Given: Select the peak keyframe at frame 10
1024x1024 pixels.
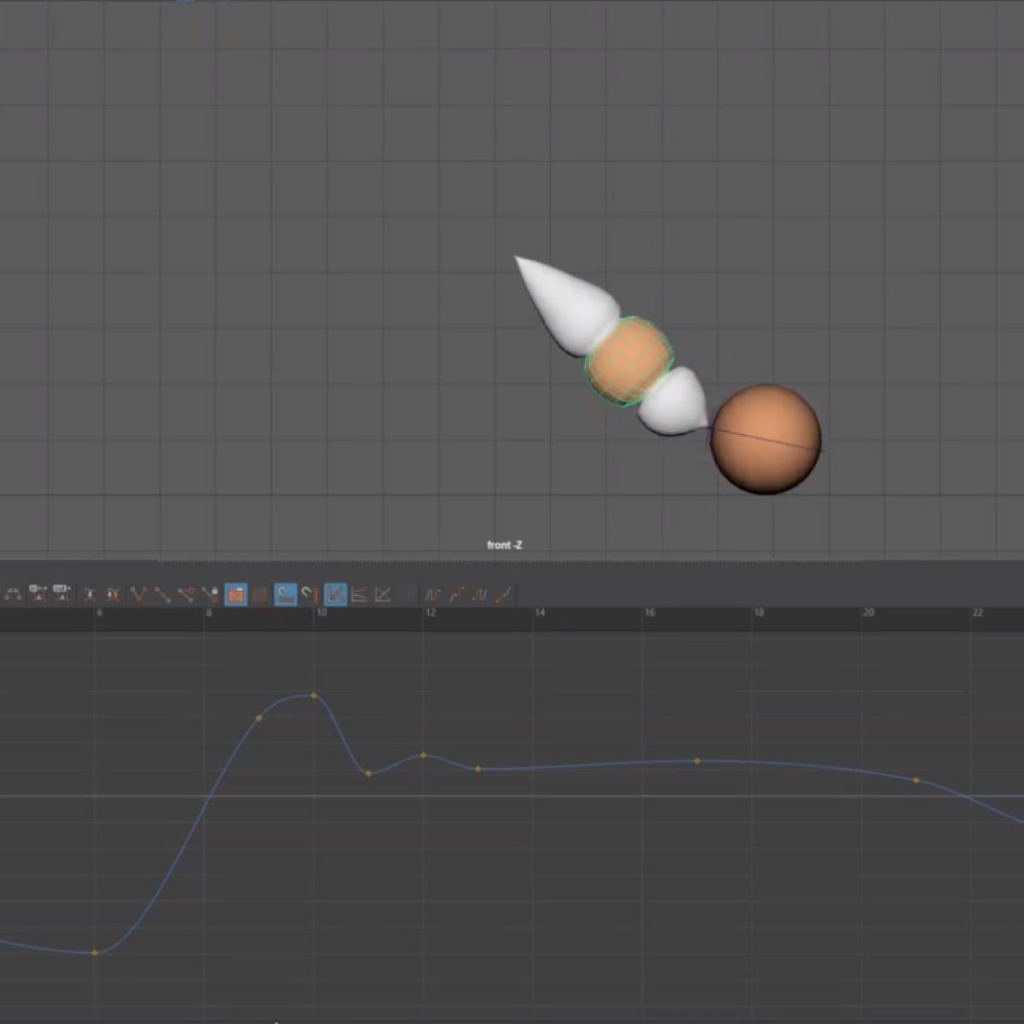Looking at the screenshot, I should tap(314, 696).
